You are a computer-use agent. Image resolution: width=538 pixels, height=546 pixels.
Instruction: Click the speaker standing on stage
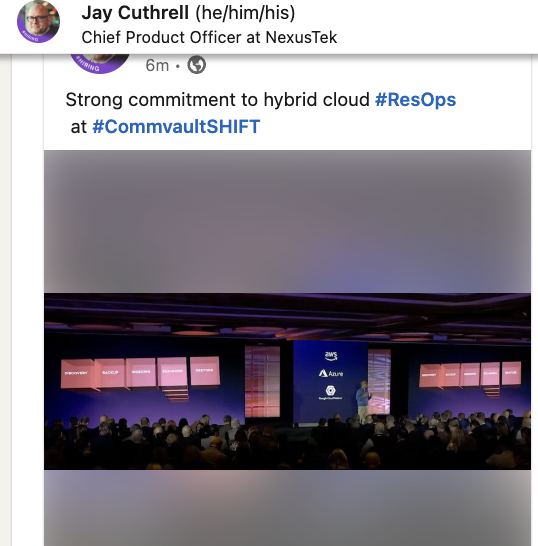pyautogui.click(x=363, y=401)
